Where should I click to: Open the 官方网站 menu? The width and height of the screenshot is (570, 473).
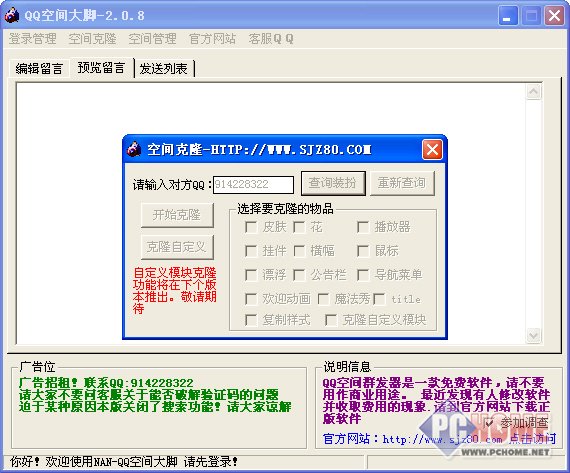pyautogui.click(x=213, y=39)
